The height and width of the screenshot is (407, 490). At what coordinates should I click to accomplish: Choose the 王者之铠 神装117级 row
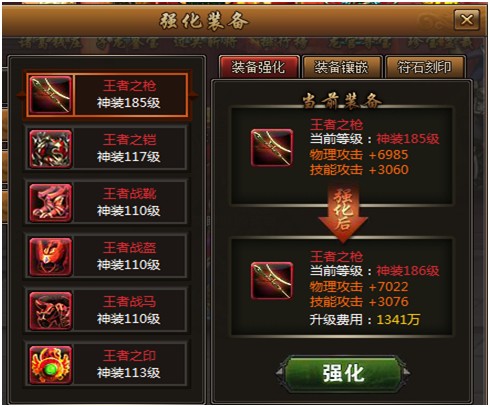(x=106, y=149)
